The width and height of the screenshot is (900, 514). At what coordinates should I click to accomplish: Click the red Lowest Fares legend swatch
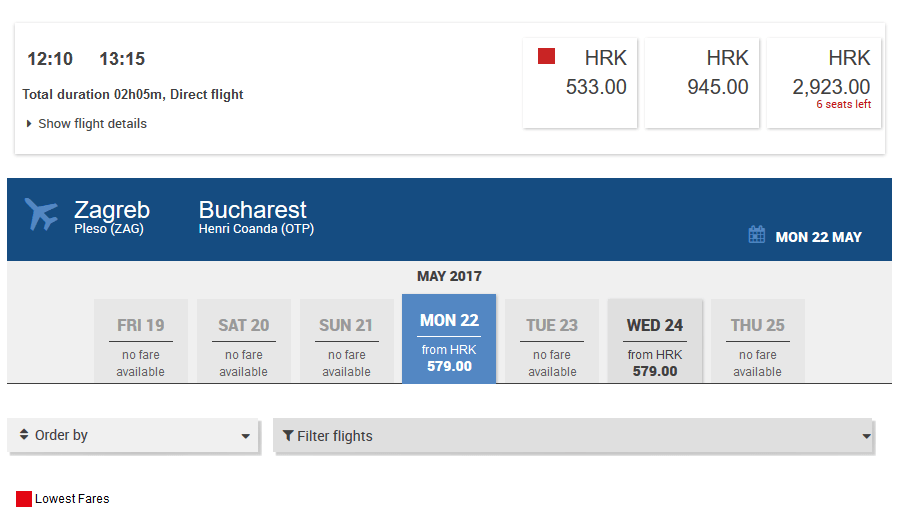(24, 499)
